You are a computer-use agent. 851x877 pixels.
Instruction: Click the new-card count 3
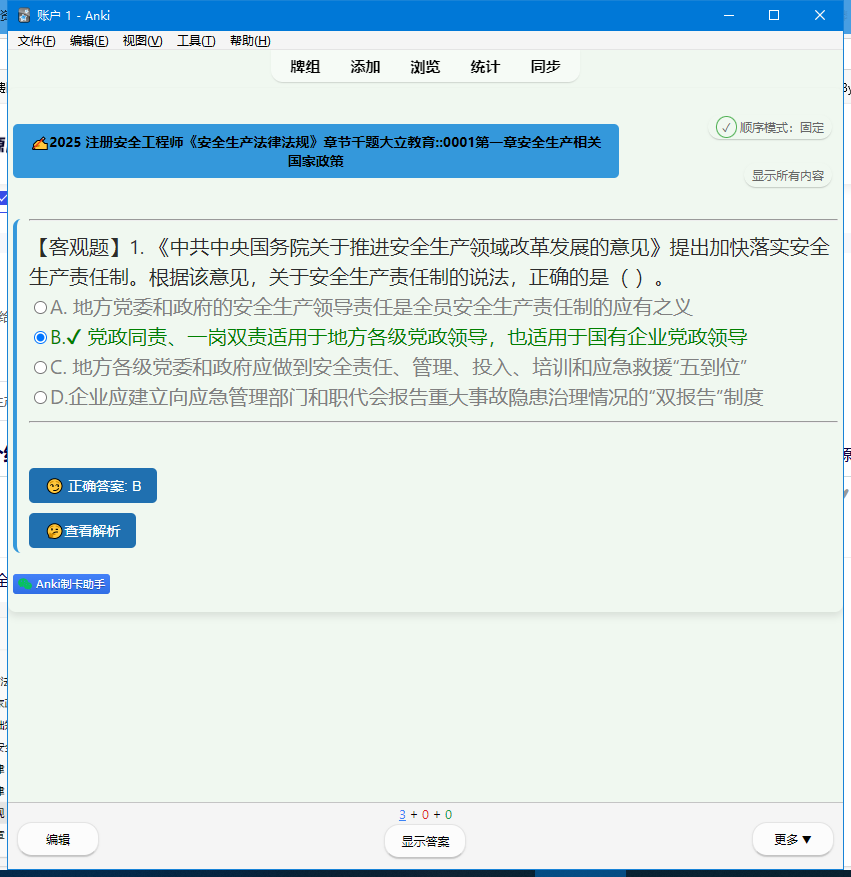402,815
